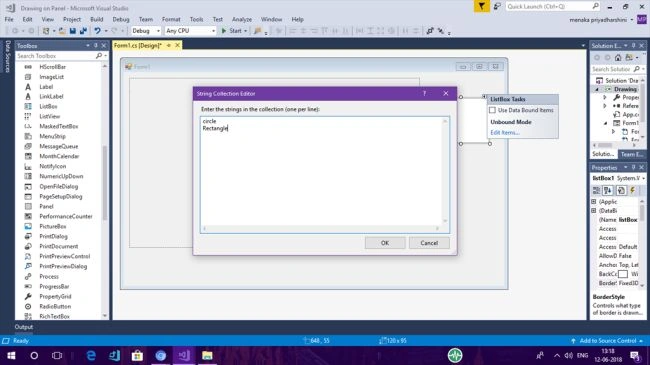Collapse the Drawing project node
650x365 pixels.
click(x=597, y=90)
